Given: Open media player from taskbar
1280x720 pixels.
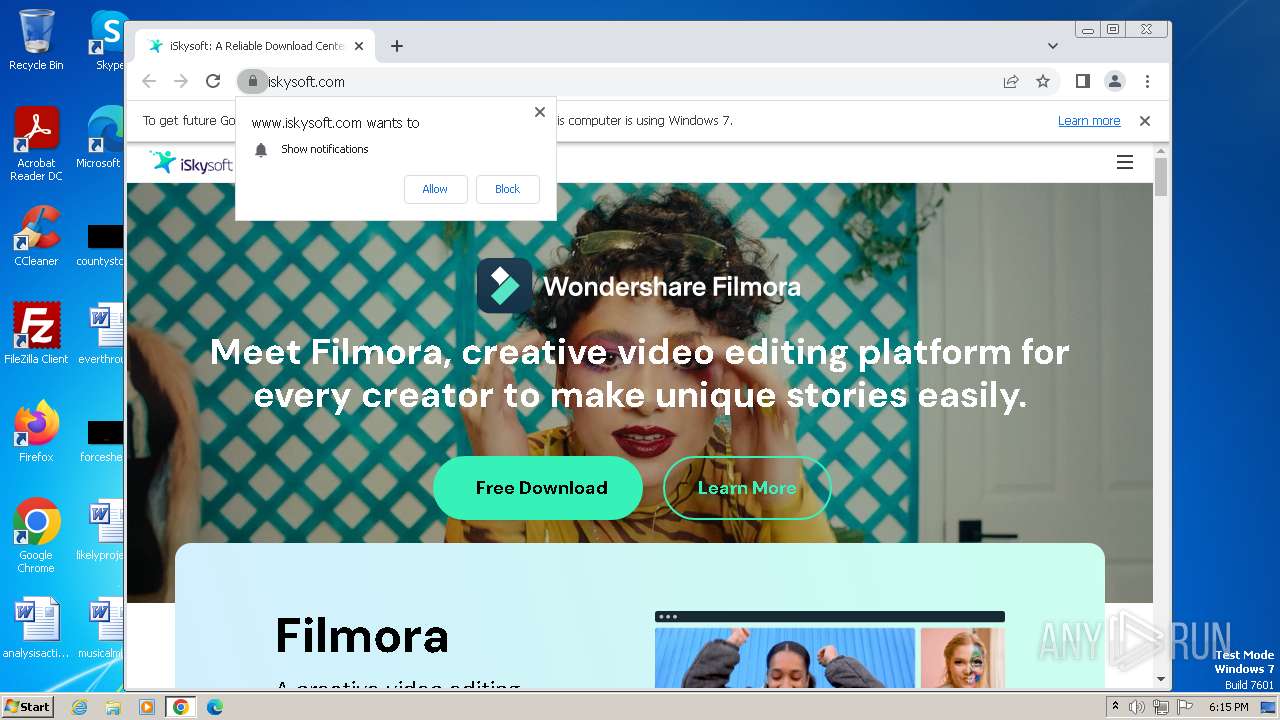Looking at the screenshot, I should click(147, 707).
